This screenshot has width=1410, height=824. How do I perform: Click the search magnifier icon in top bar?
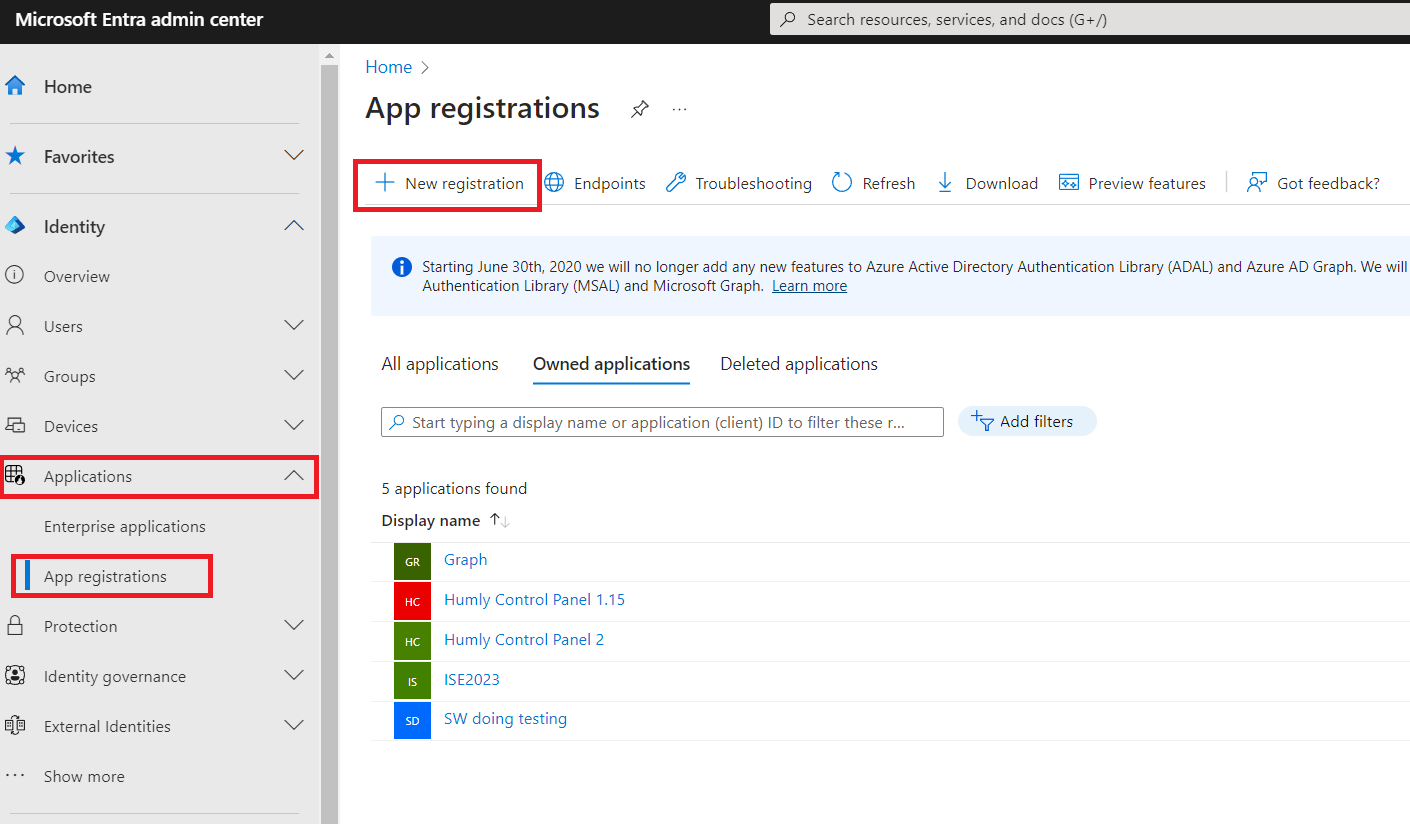click(x=788, y=19)
